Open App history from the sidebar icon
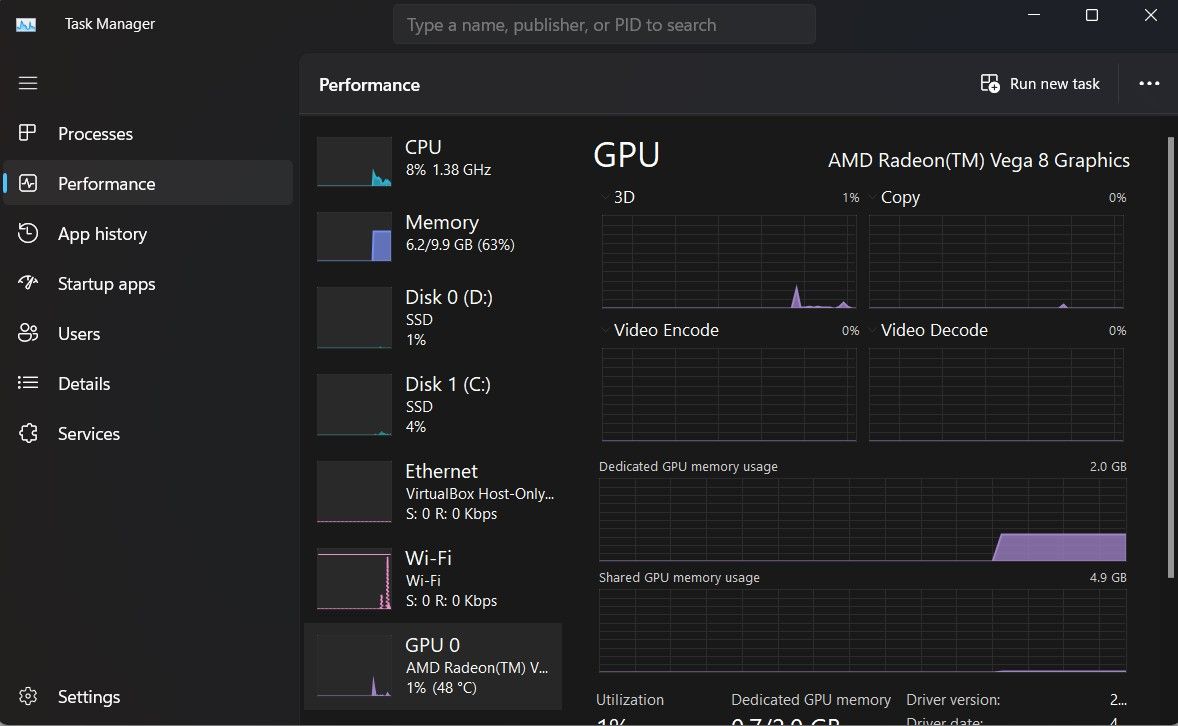This screenshot has height=726, width=1178. coord(27,233)
